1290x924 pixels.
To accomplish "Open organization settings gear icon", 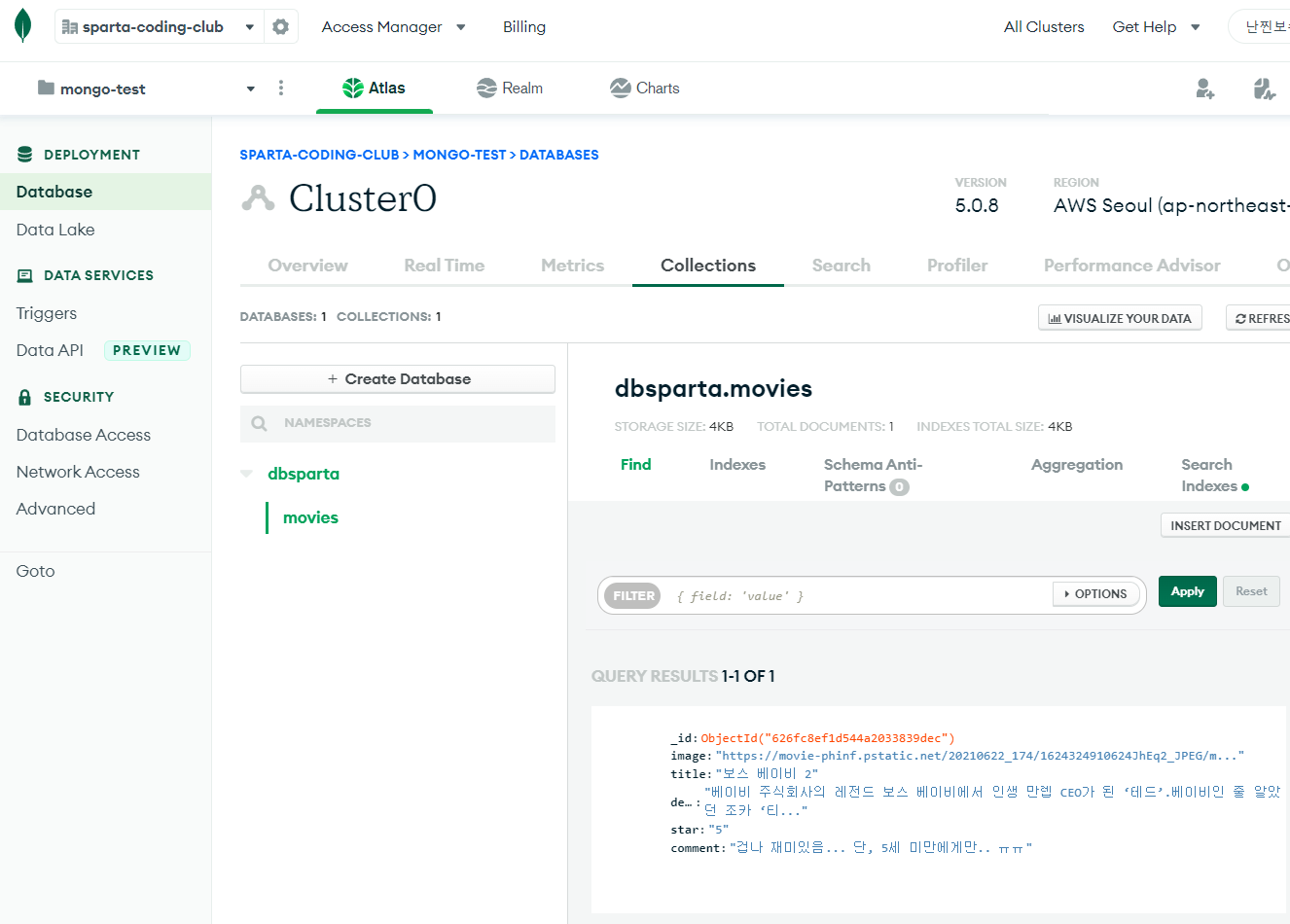I will pyautogui.click(x=281, y=27).
